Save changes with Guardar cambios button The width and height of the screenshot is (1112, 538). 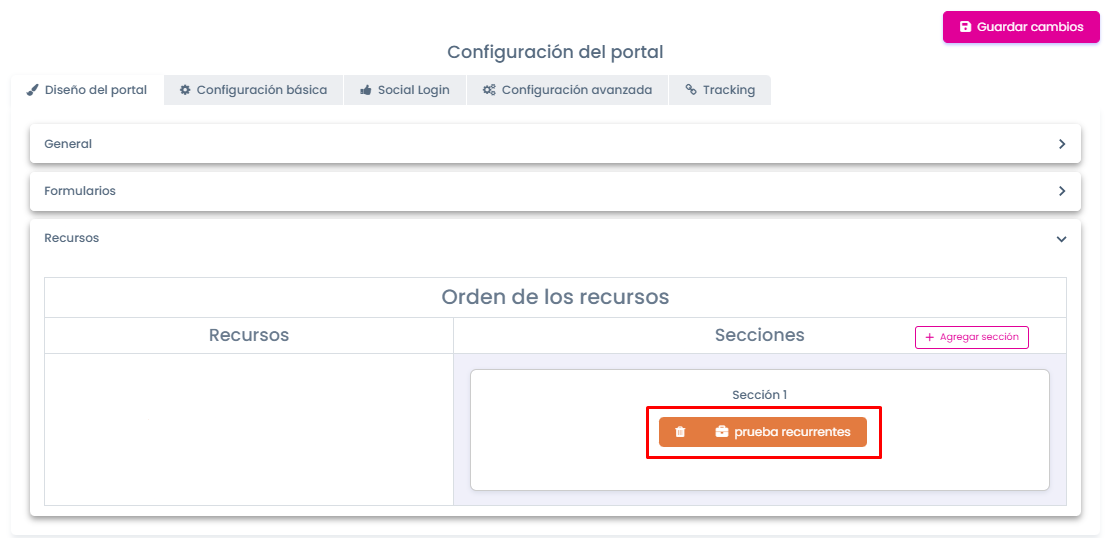pyautogui.click(x=1021, y=27)
